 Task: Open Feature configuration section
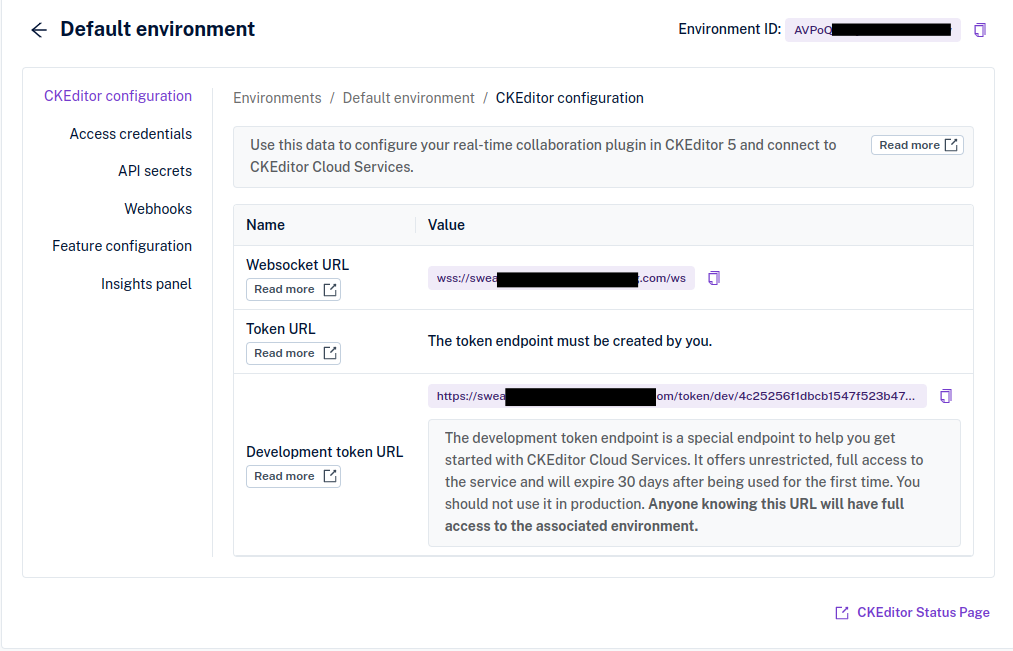121,246
